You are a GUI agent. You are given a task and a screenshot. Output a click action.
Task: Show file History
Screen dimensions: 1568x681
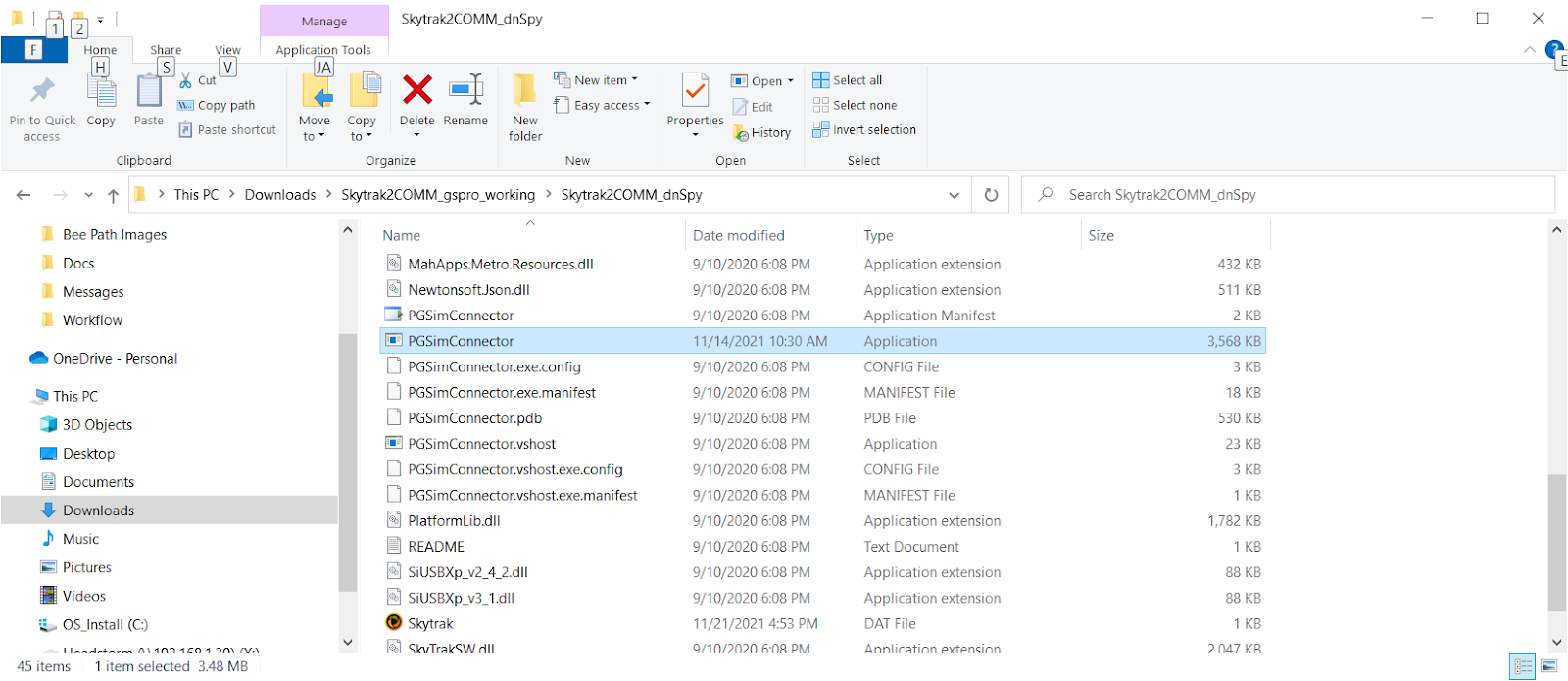click(761, 133)
